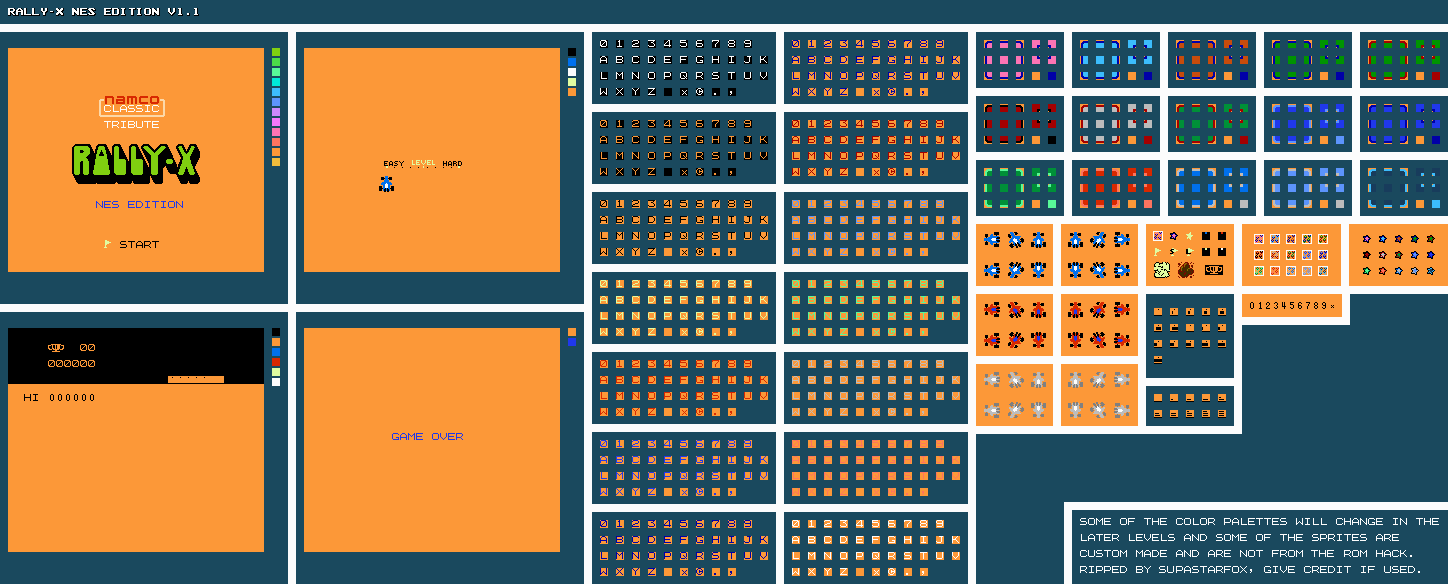Choose the HARD difficulty label

(452, 163)
